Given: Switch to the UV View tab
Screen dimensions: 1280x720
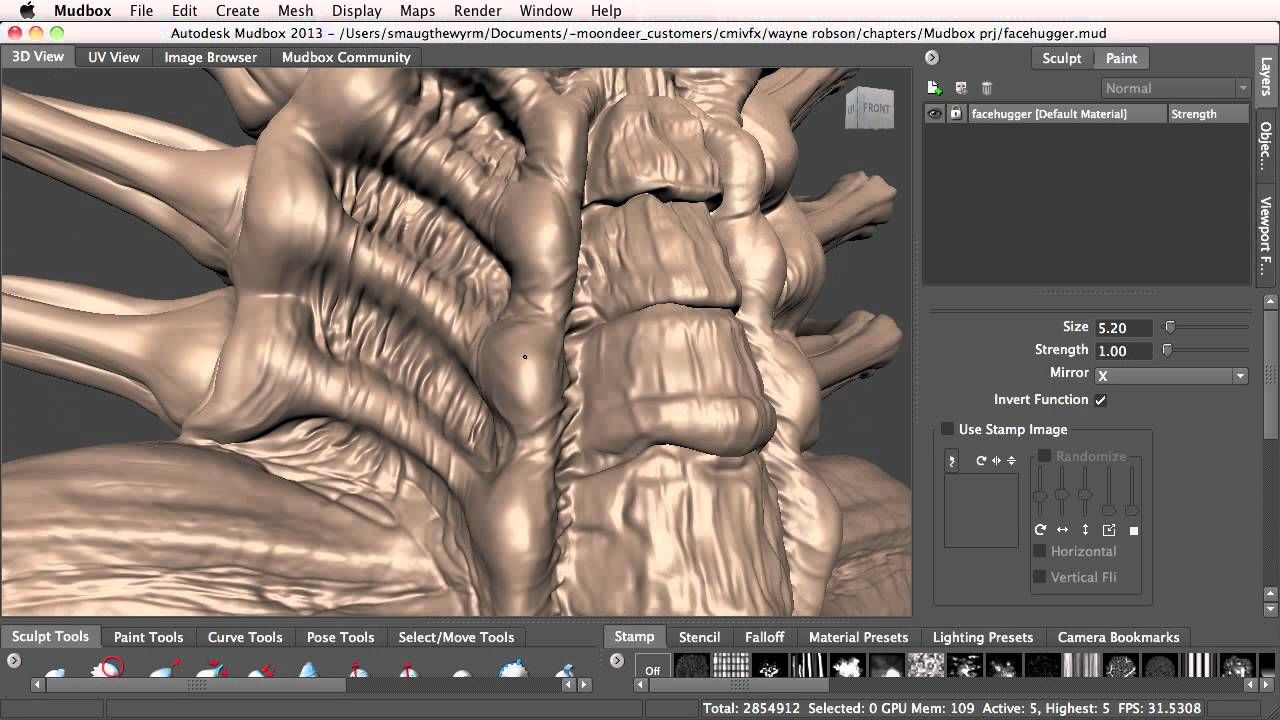Looking at the screenshot, I should tap(114, 57).
